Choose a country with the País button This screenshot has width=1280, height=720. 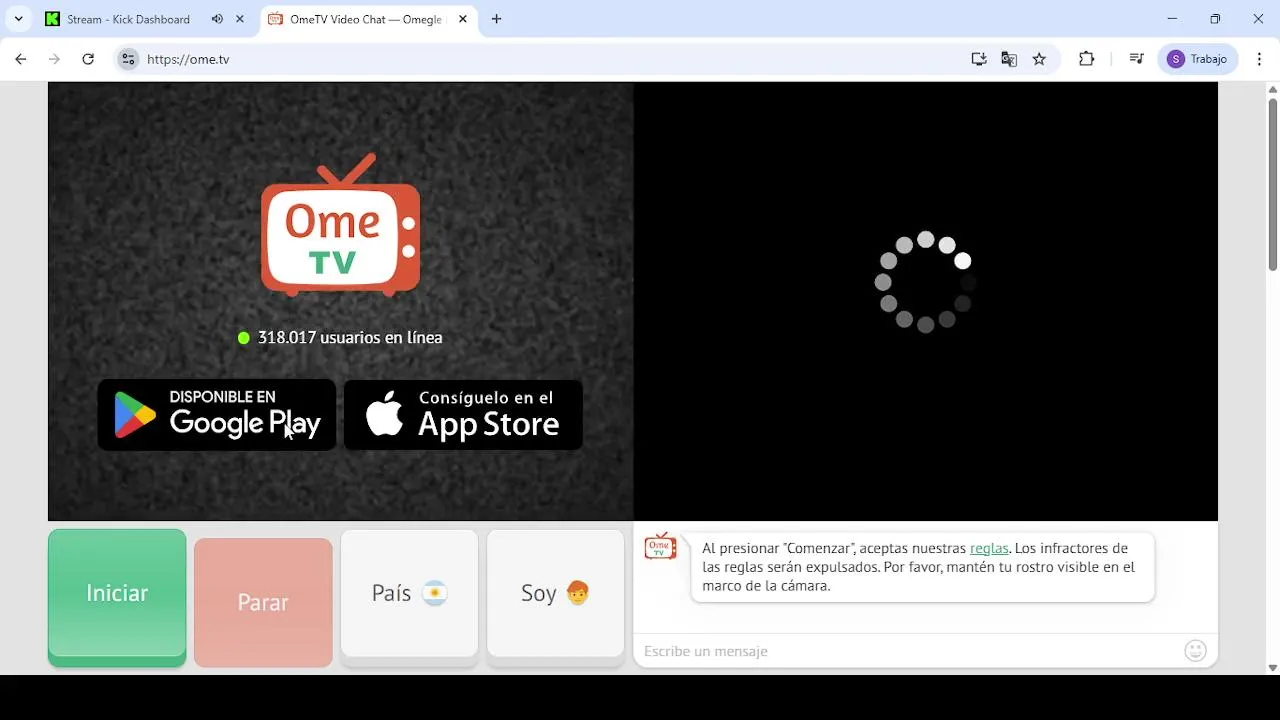point(409,597)
